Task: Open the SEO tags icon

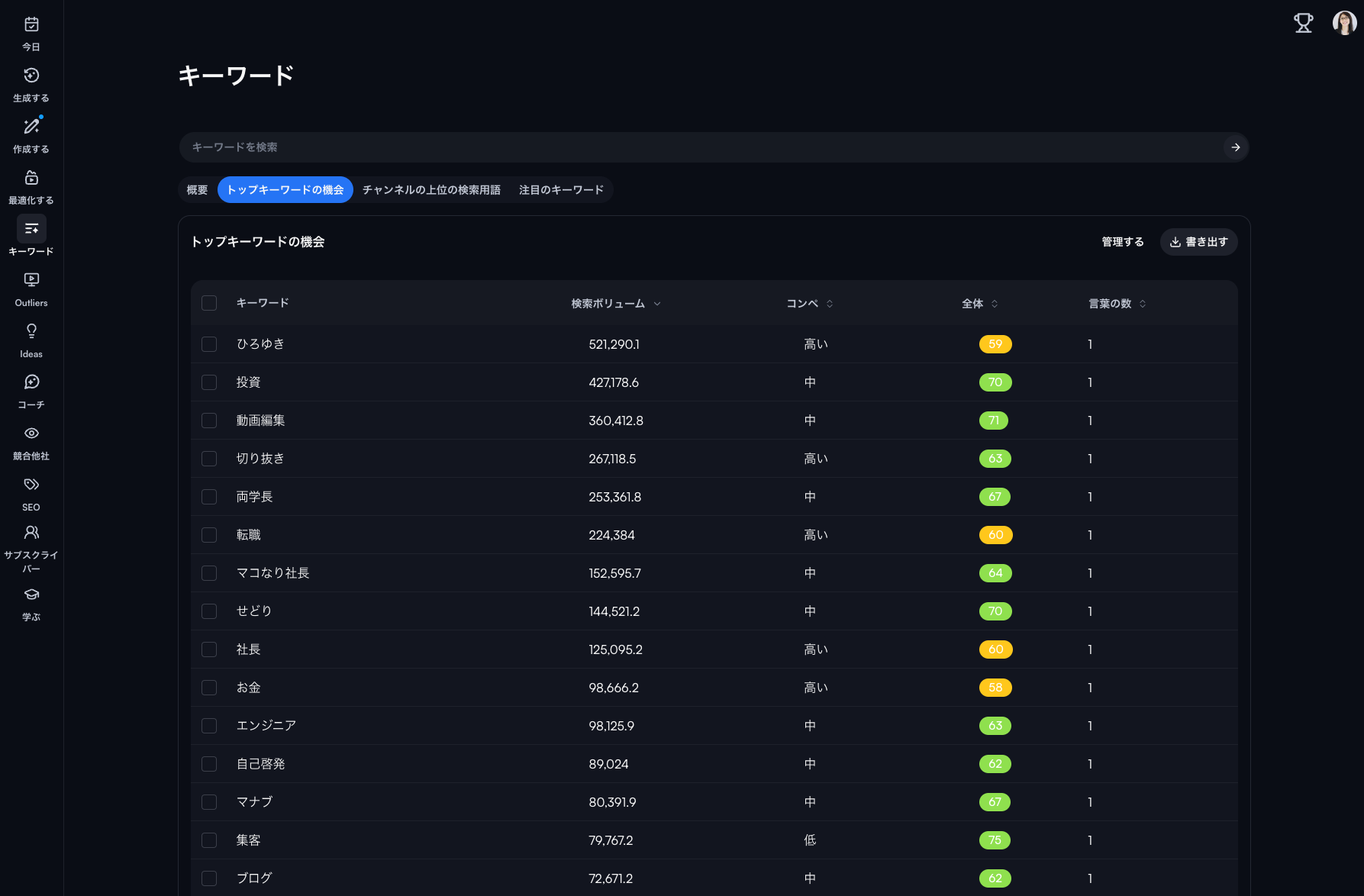Action: tap(31, 485)
